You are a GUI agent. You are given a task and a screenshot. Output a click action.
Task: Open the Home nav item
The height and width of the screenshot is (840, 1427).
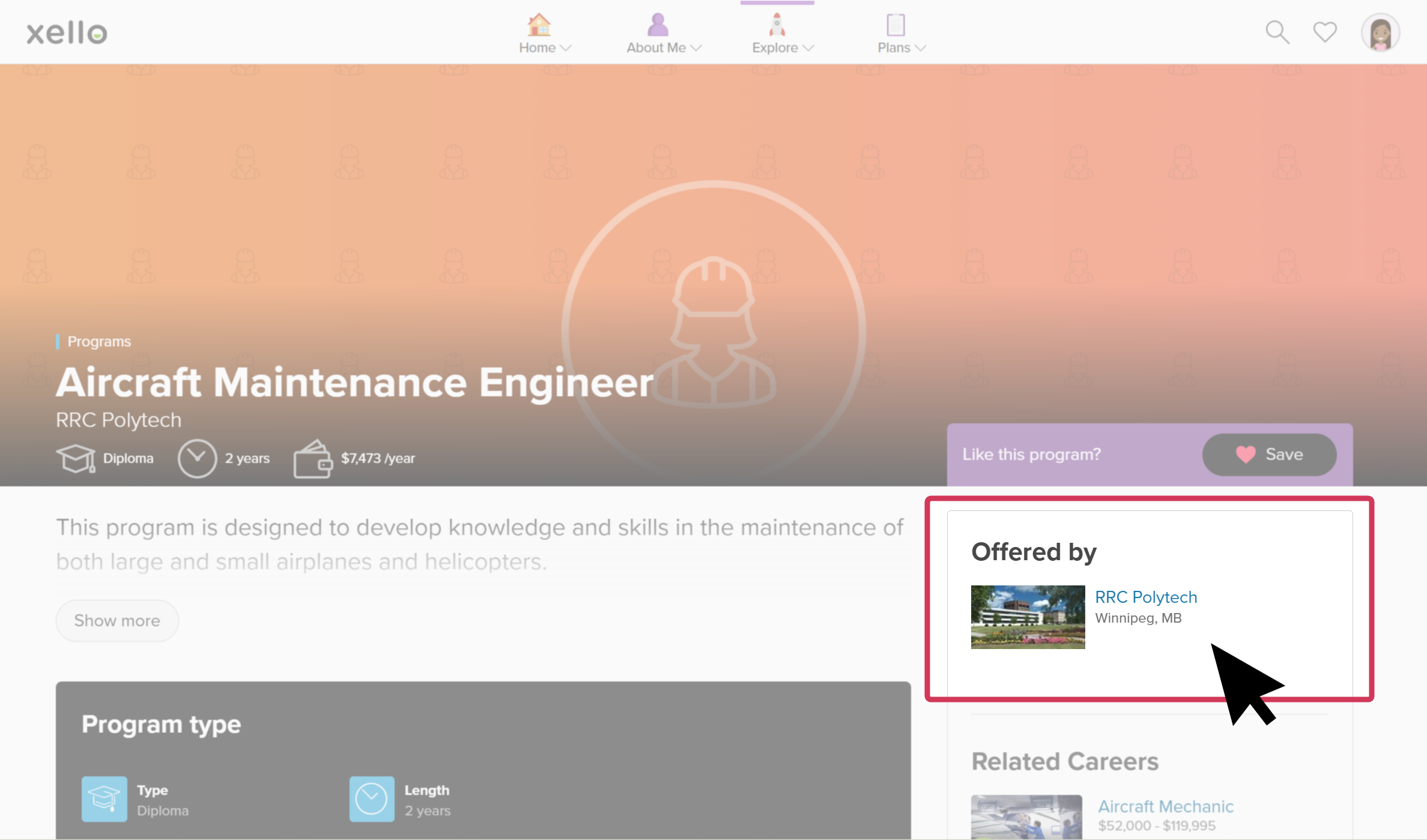545,34
